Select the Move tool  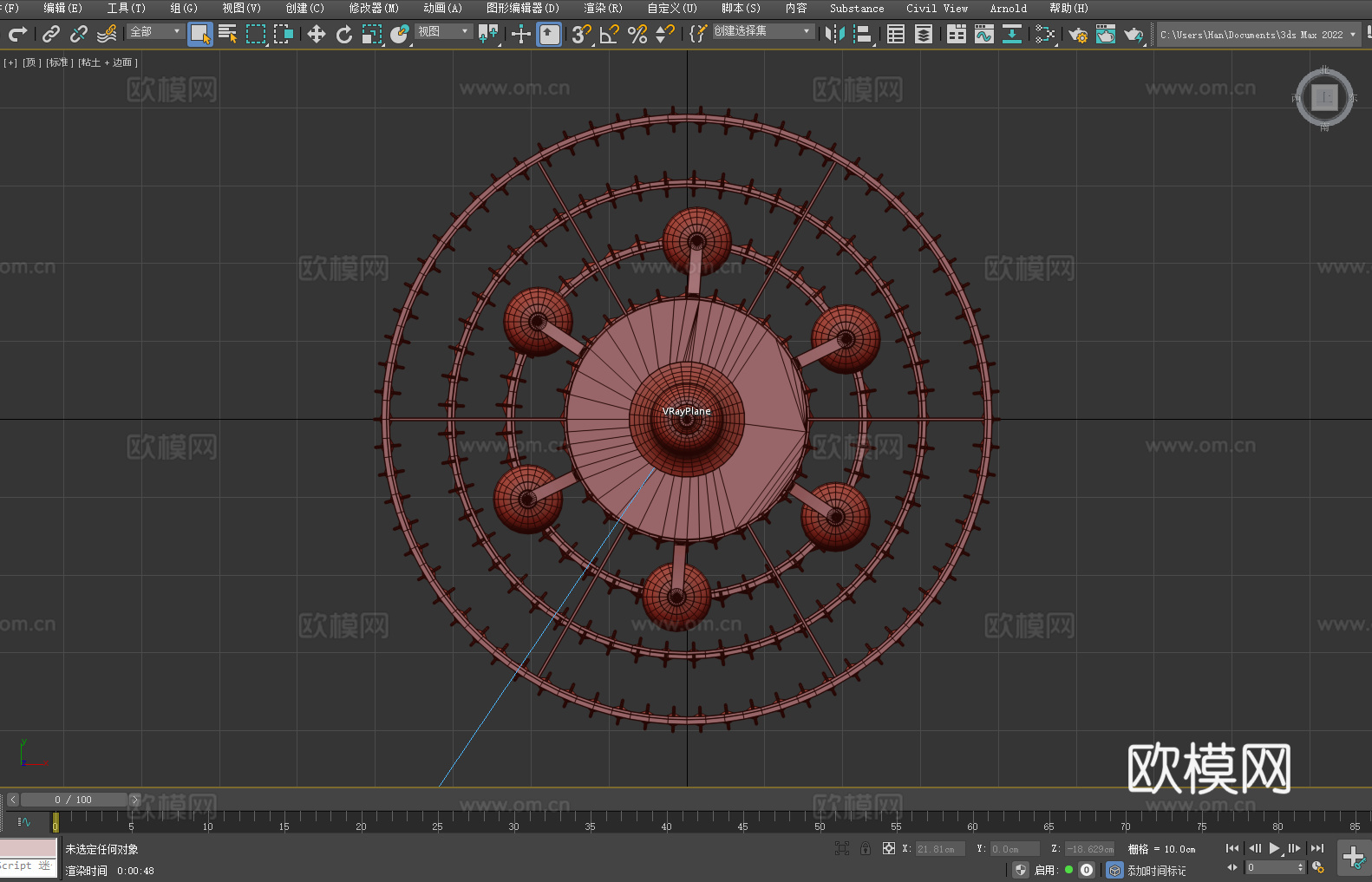point(317,34)
